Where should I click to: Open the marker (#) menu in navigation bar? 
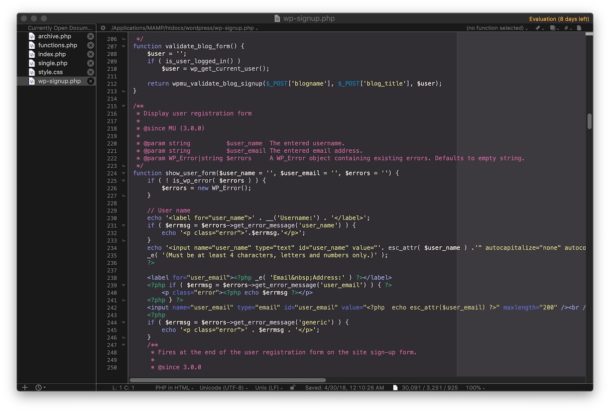click(x=567, y=28)
